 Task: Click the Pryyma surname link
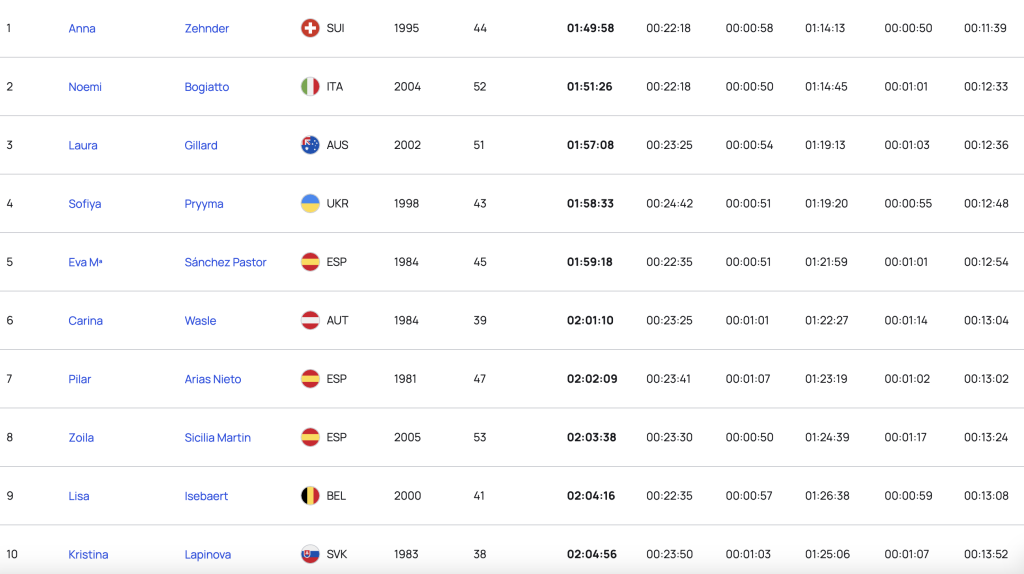click(204, 203)
